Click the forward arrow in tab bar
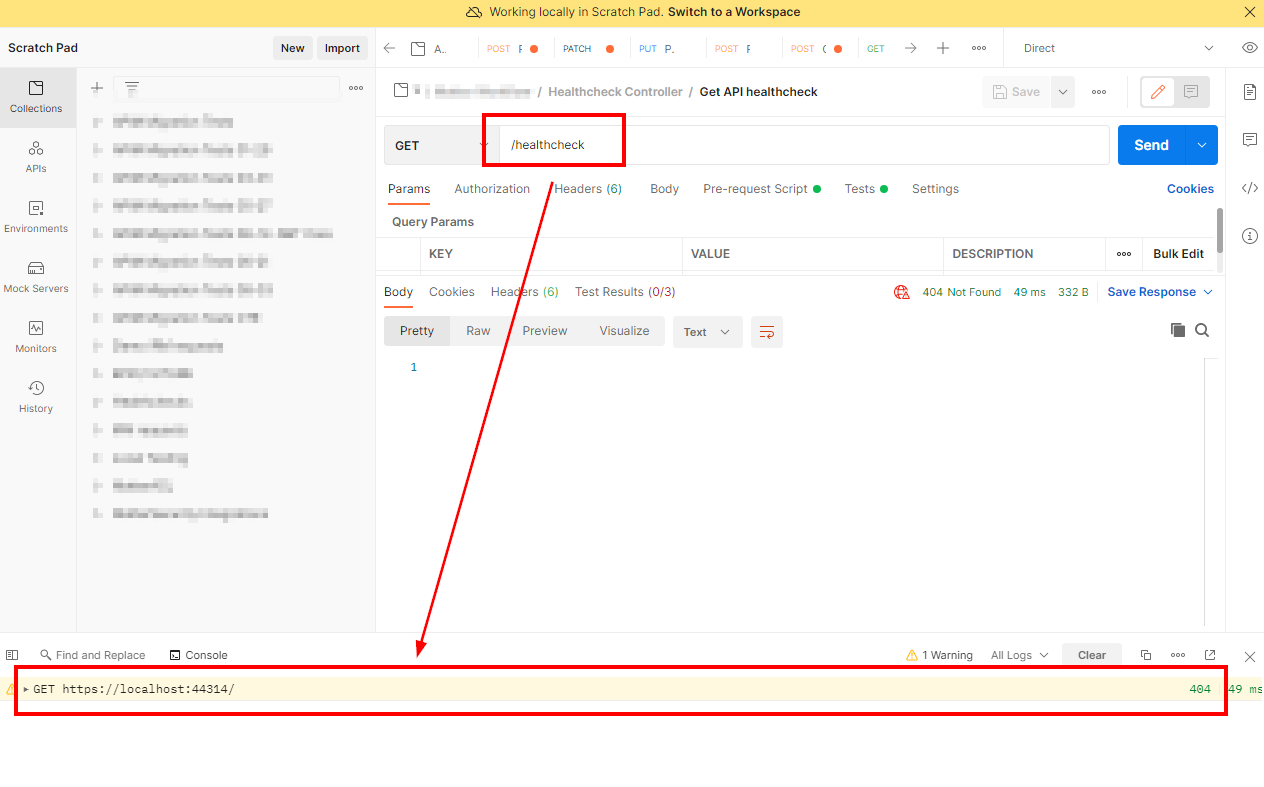1264x787 pixels. pos(910,48)
